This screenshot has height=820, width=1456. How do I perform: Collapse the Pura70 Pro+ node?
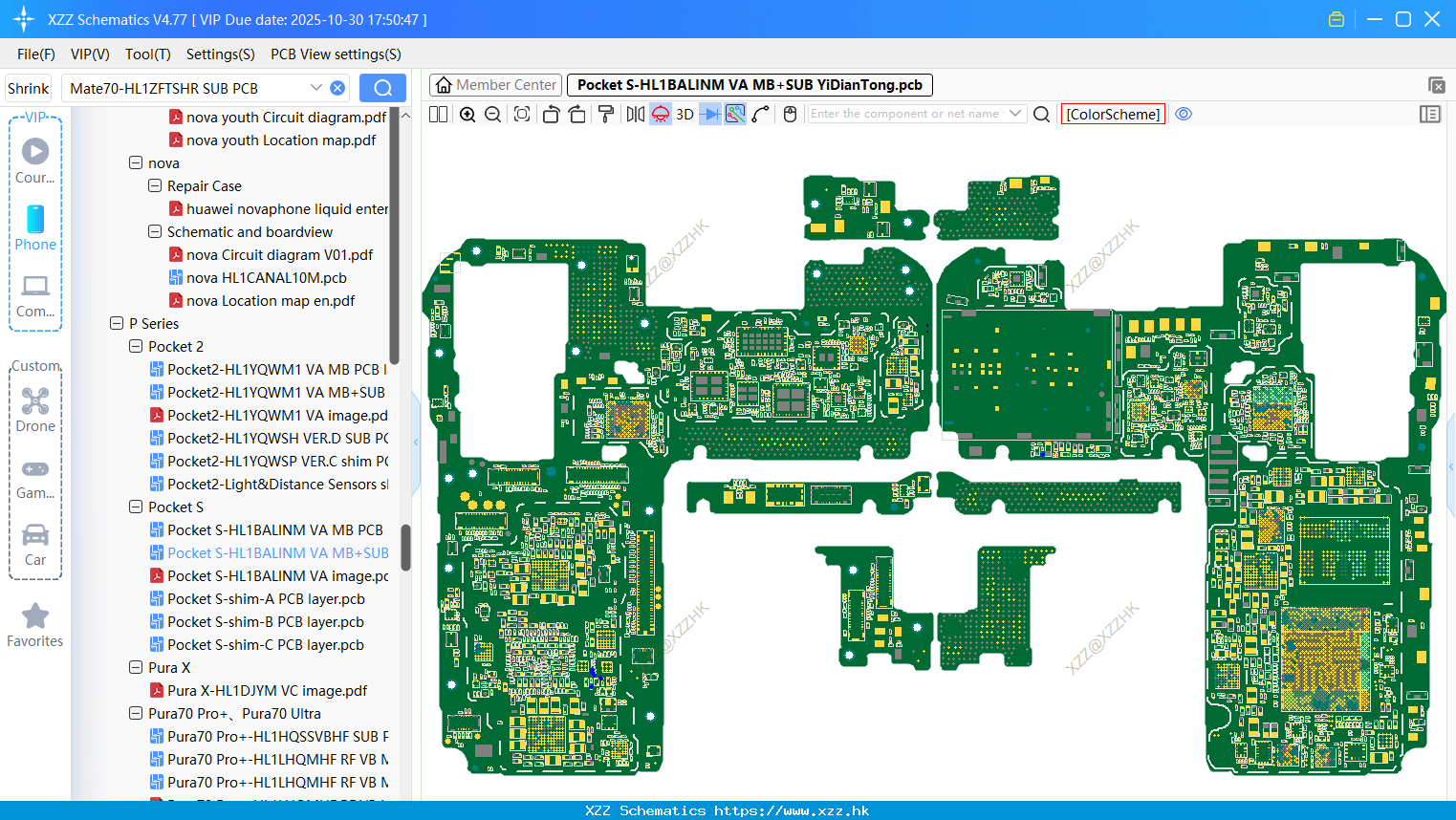(x=136, y=714)
